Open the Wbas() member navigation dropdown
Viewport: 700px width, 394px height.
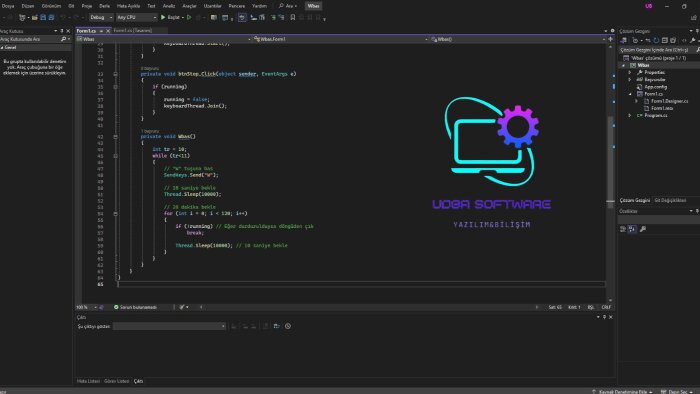coord(518,39)
